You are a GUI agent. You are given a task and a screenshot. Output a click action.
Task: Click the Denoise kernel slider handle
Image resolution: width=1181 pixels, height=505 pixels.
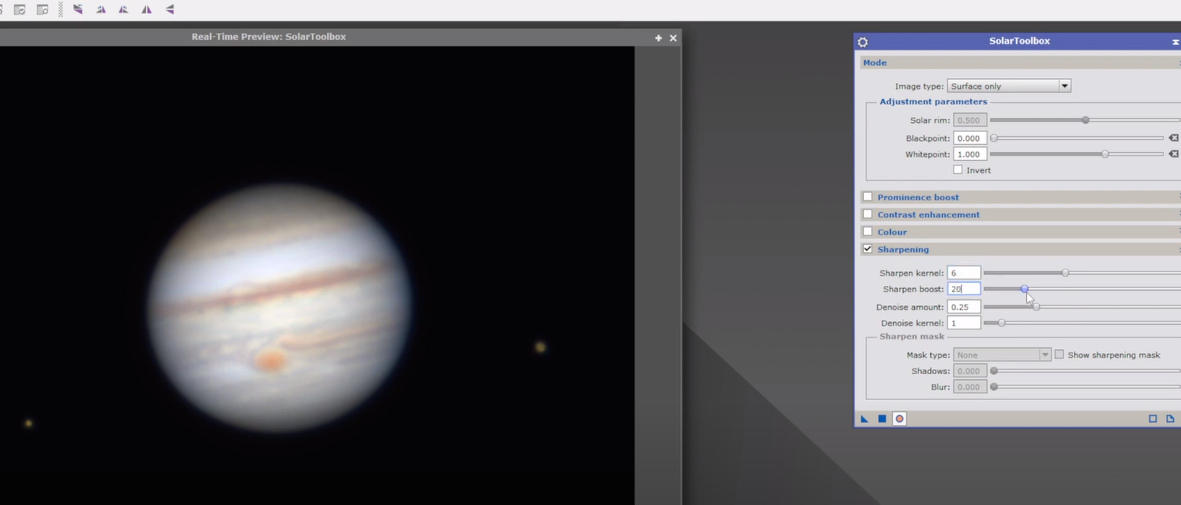(x=1001, y=323)
